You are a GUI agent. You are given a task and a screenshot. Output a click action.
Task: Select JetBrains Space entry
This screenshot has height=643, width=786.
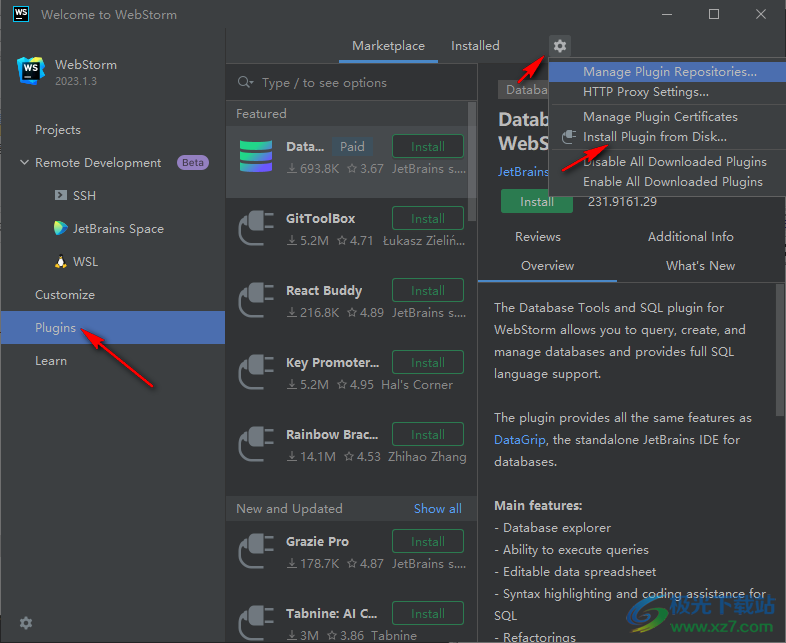tap(118, 229)
